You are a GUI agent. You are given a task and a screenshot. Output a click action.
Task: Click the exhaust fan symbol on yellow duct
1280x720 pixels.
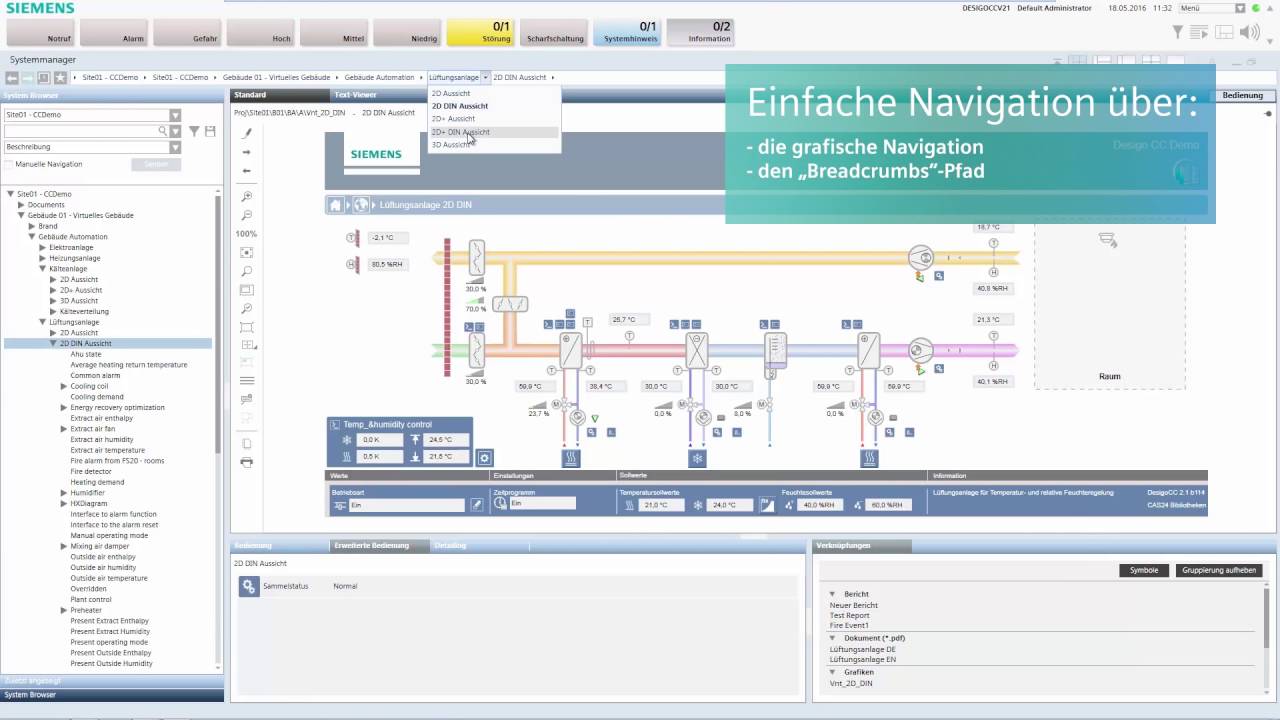click(920, 258)
